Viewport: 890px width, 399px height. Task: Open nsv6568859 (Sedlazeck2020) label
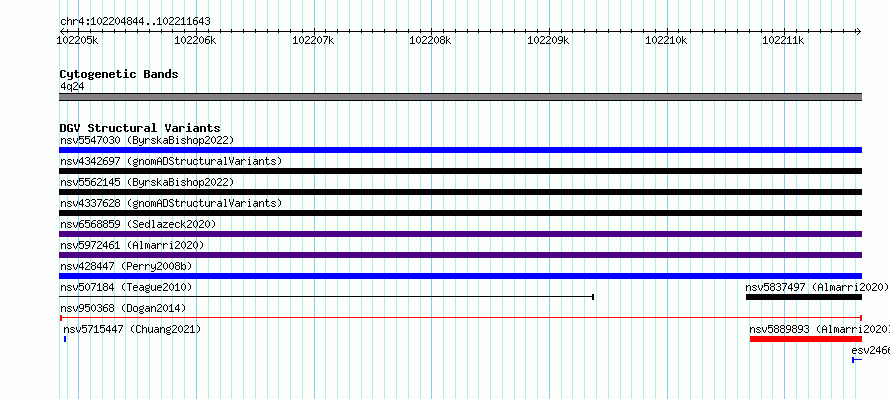(138, 224)
